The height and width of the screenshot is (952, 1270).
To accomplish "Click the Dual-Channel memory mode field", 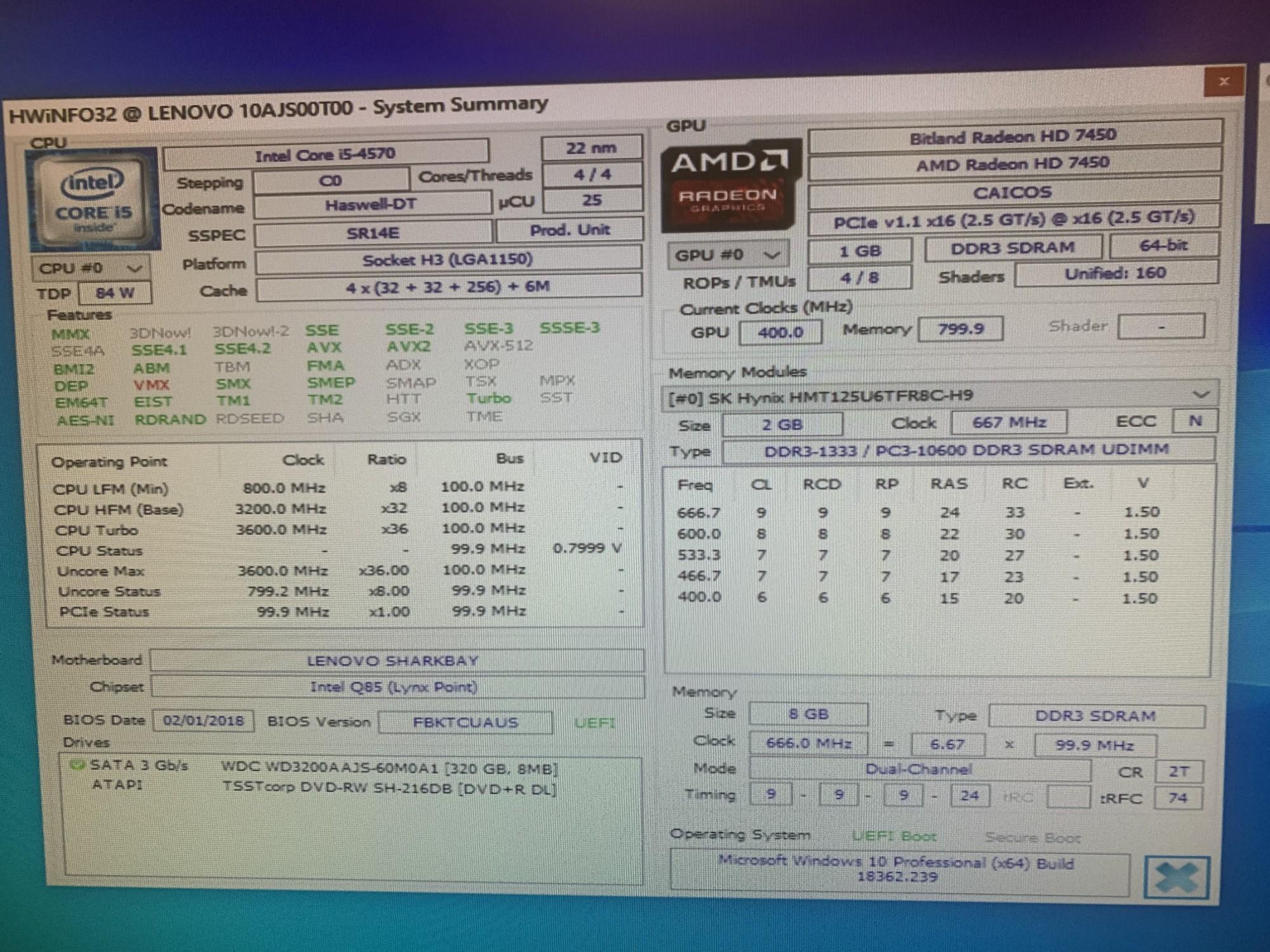I will point(919,770).
